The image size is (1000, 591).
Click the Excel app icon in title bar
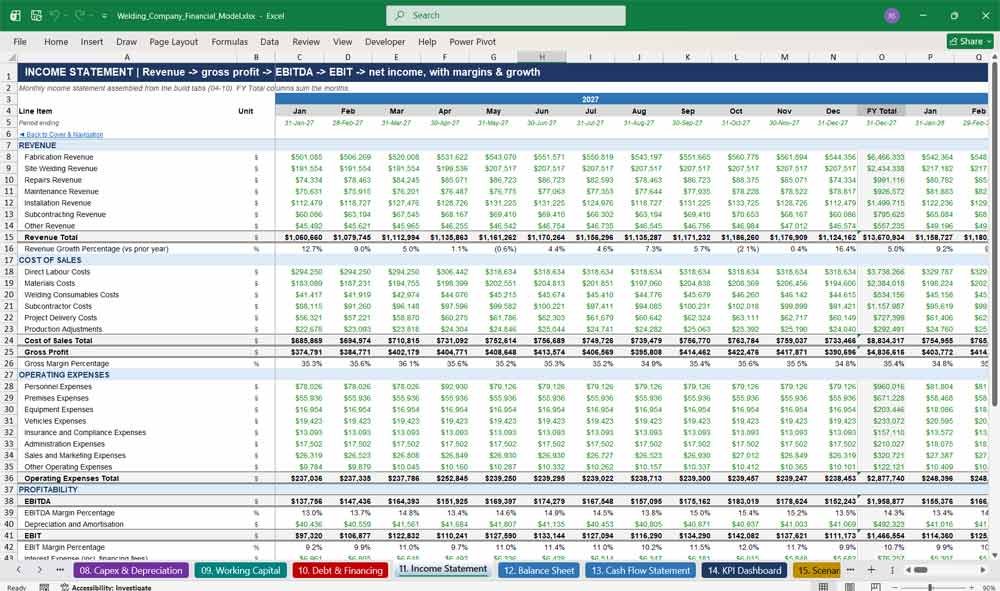coord(15,15)
